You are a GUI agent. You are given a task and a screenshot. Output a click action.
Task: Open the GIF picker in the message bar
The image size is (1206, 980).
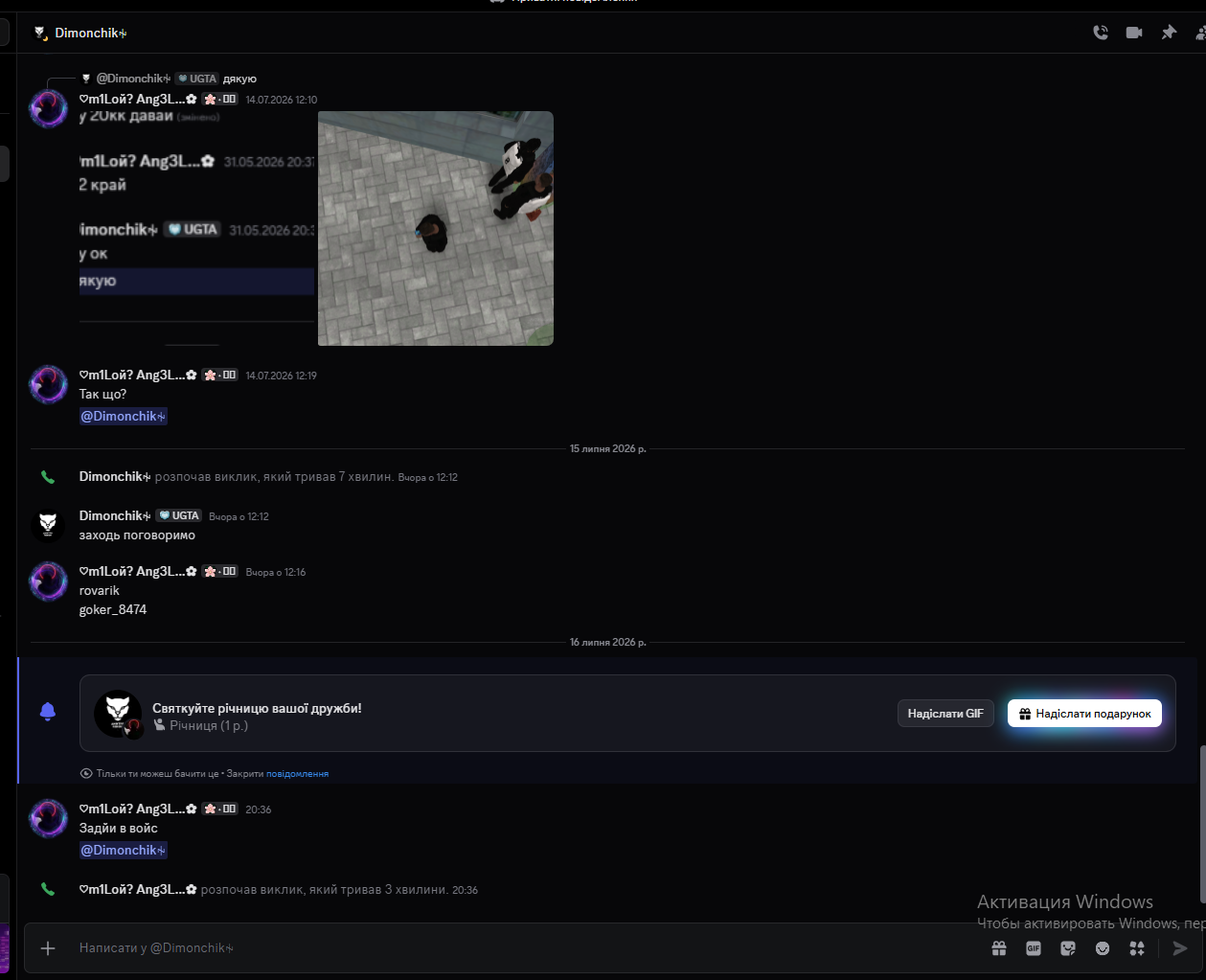tap(1034, 948)
